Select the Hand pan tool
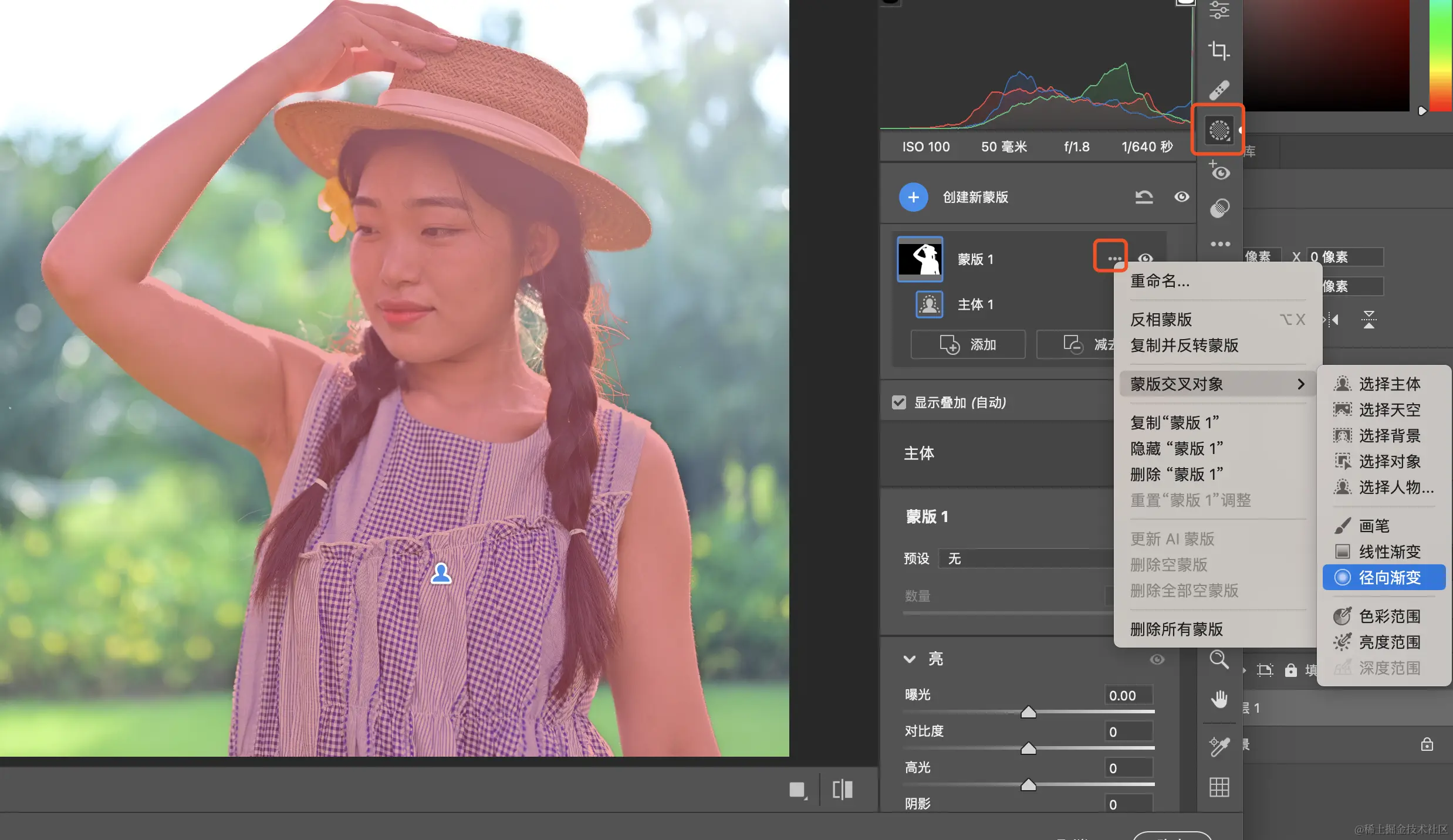Viewport: 1453px width, 840px height. (1219, 699)
